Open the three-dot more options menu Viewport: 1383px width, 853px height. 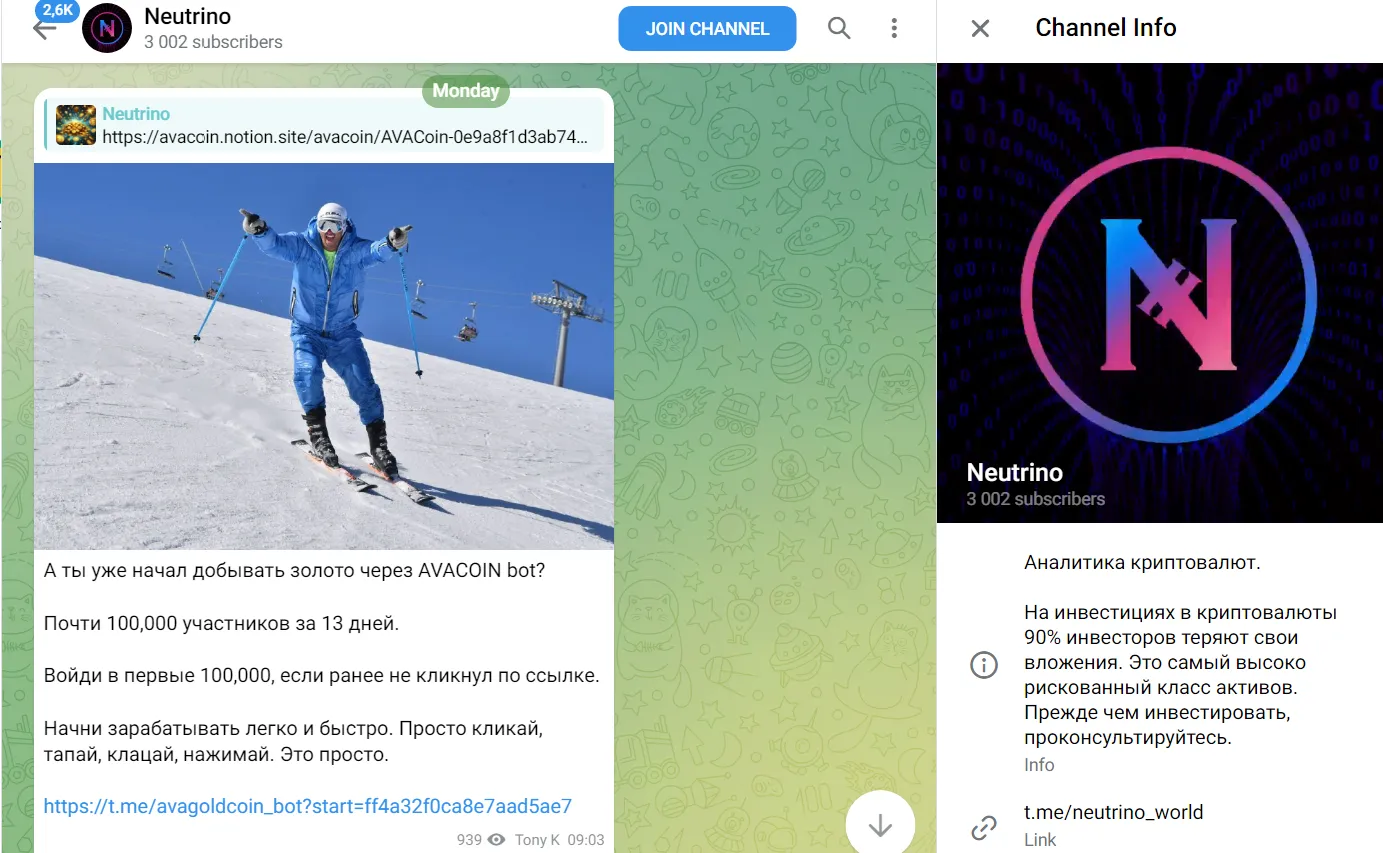pos(895,28)
